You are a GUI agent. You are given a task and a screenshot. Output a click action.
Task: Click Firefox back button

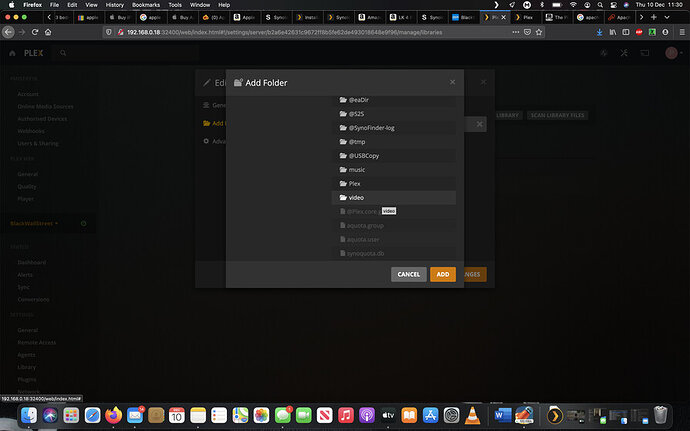[8, 32]
